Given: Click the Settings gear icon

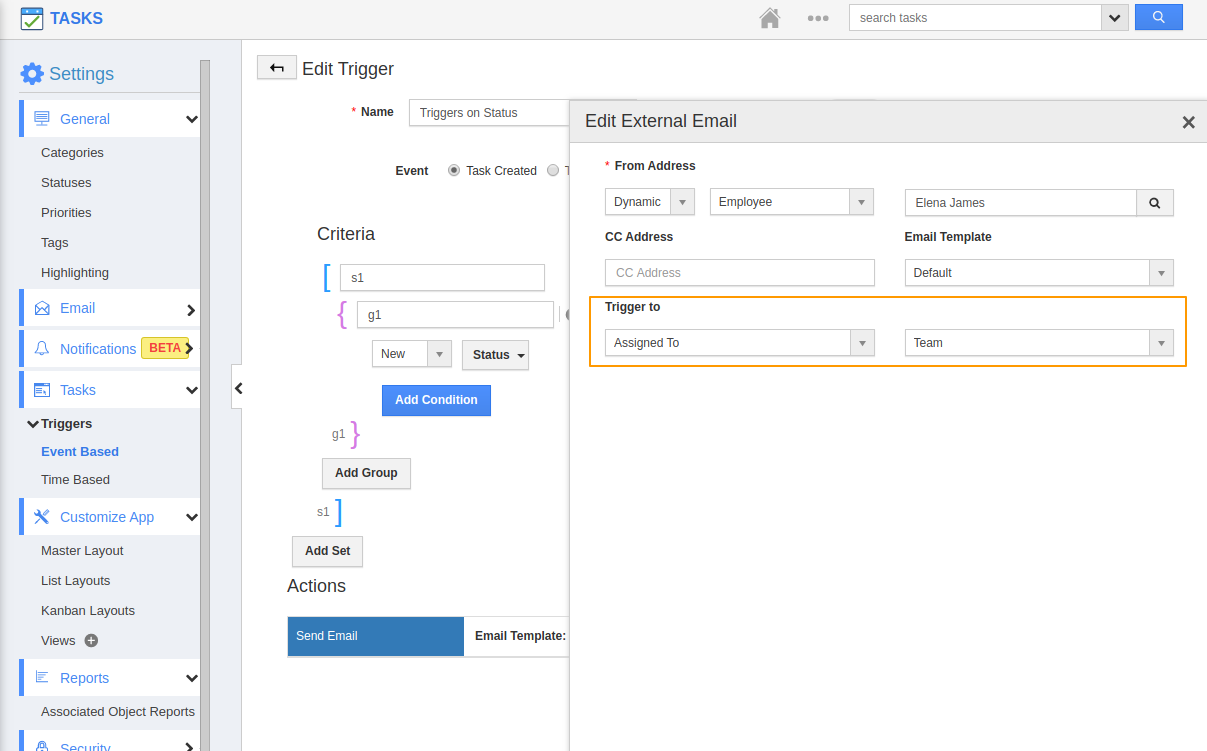Looking at the screenshot, I should click(32, 74).
